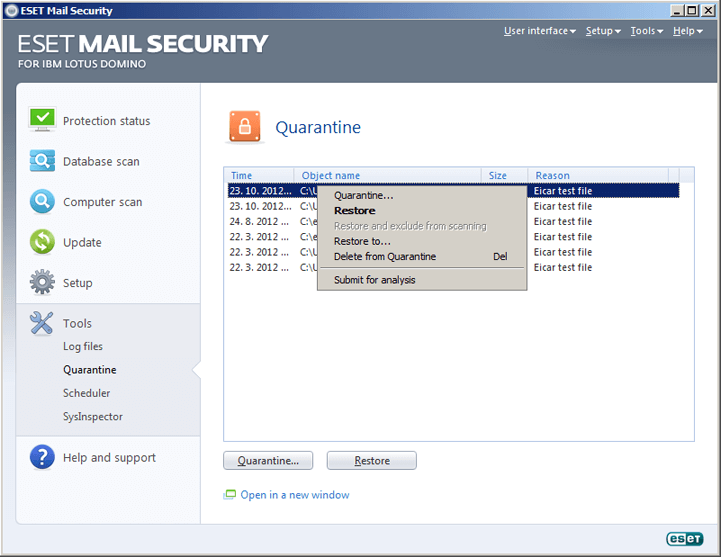Open Log files under Tools
The width and height of the screenshot is (721, 557).
click(83, 346)
